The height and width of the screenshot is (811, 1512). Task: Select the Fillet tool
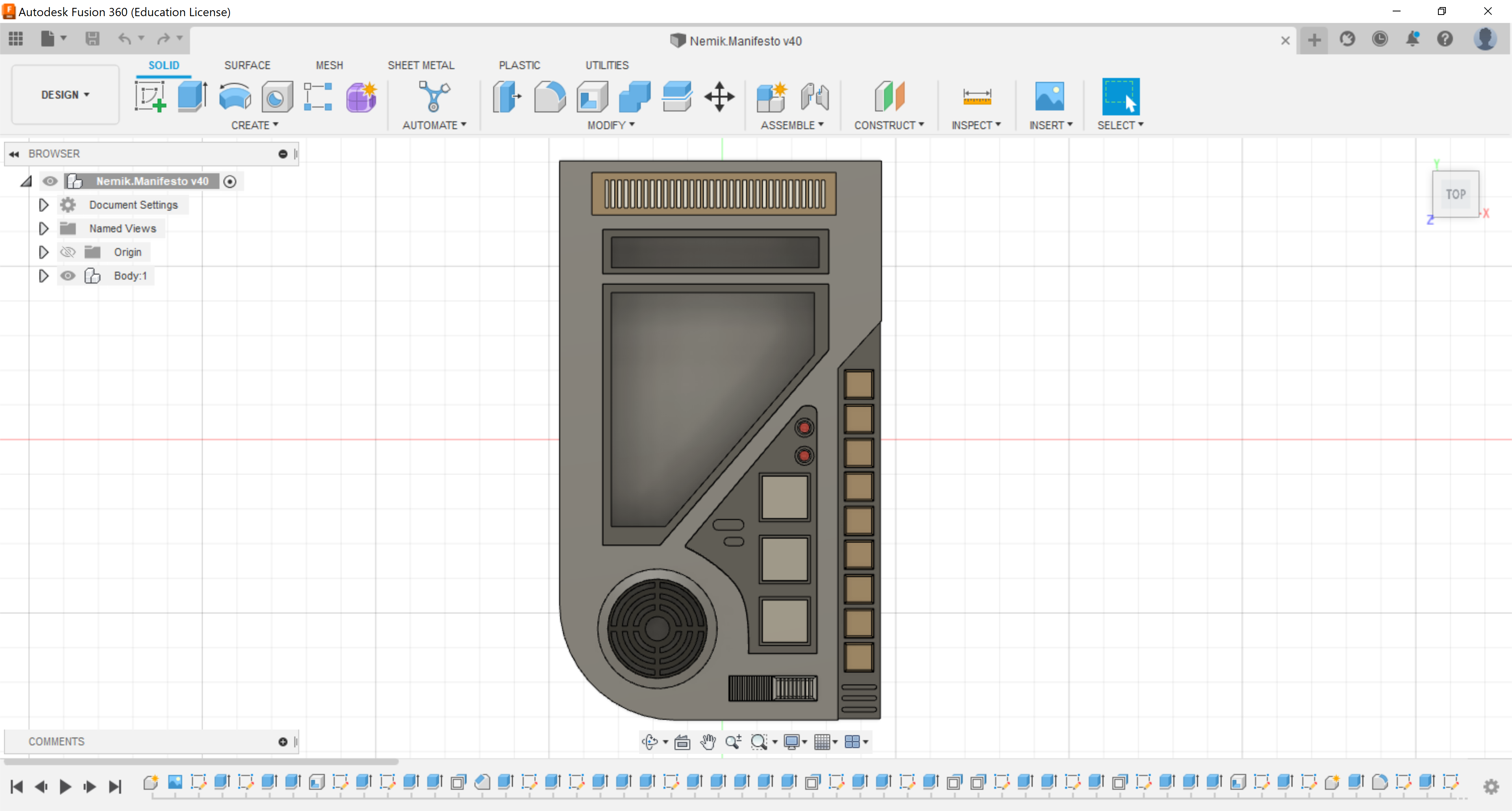(550, 97)
